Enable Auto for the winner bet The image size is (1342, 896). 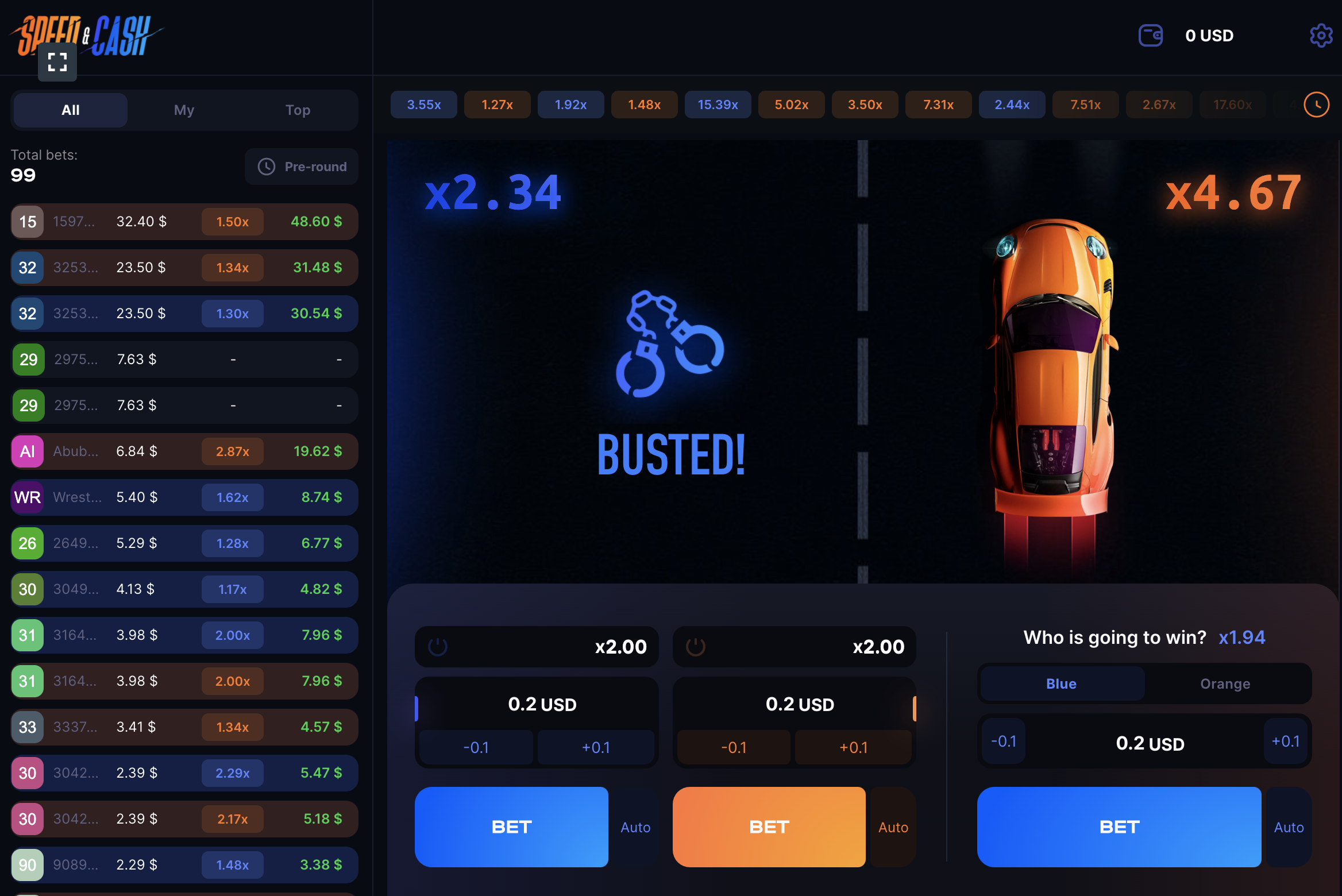click(1289, 827)
